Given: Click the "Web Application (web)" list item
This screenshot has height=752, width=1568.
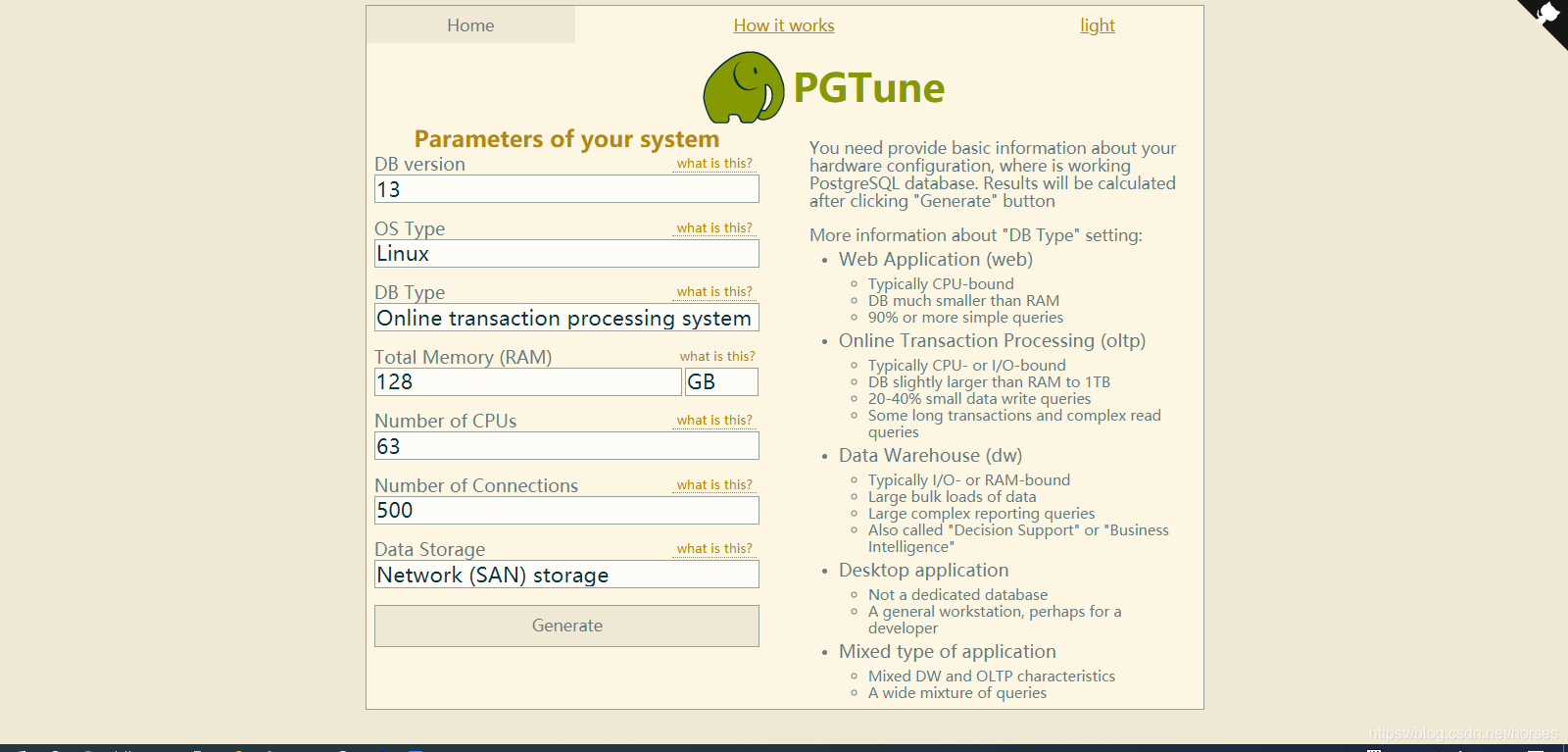Looking at the screenshot, I should pyautogui.click(x=936, y=259).
